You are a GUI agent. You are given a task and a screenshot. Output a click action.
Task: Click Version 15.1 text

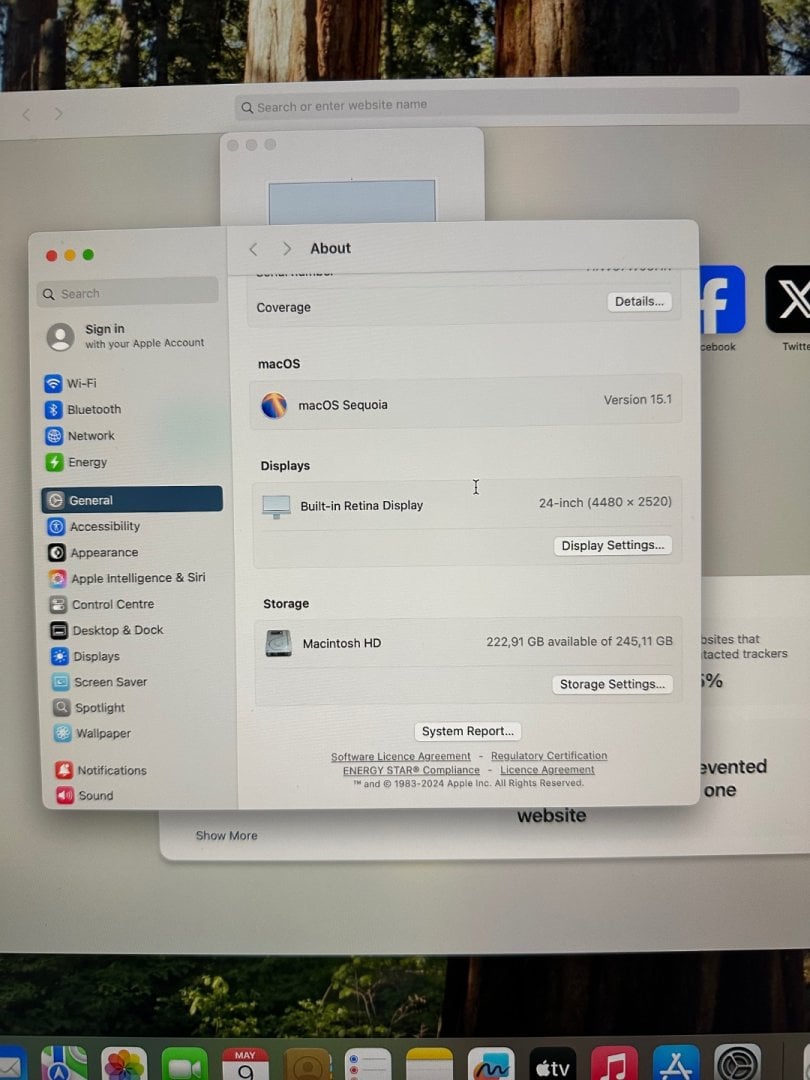tap(638, 399)
